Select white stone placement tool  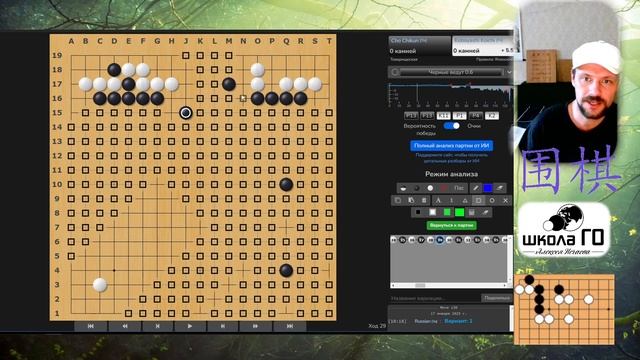(x=430, y=188)
